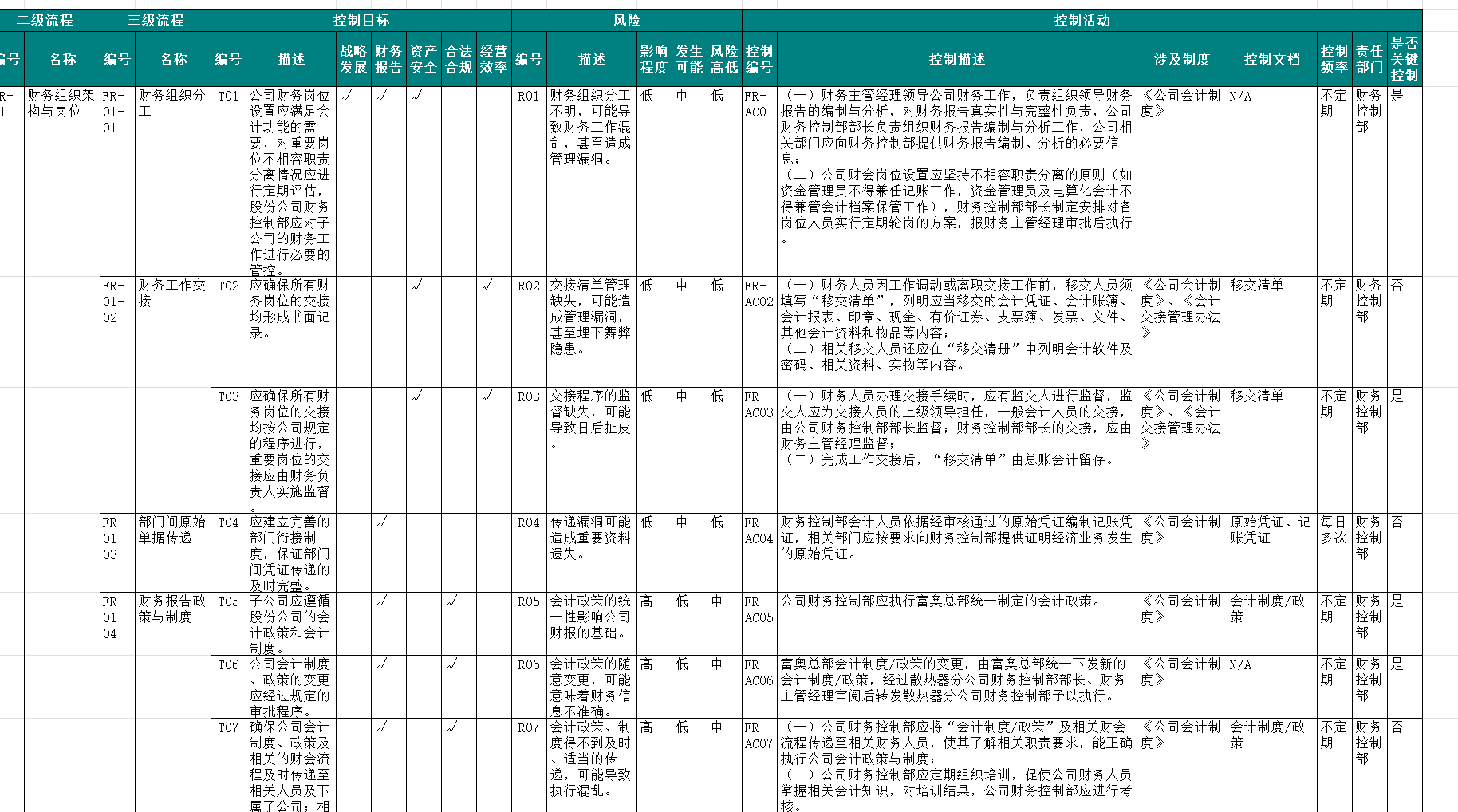Select the 经营效率 column header
Viewport: 1458px width, 812px height.
(x=494, y=59)
